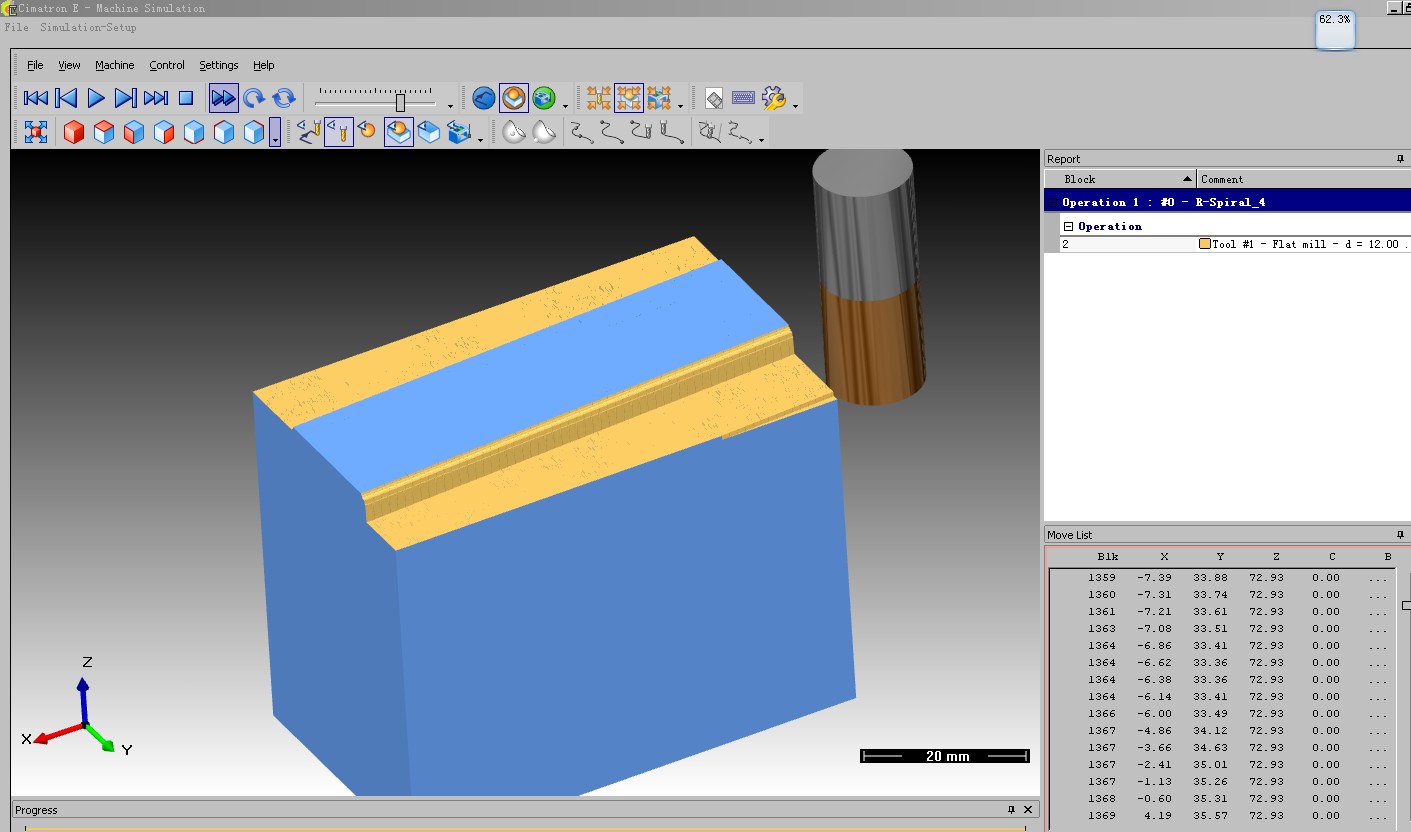Collapse the Operation tree node
This screenshot has width=1411, height=832.
(x=1068, y=227)
